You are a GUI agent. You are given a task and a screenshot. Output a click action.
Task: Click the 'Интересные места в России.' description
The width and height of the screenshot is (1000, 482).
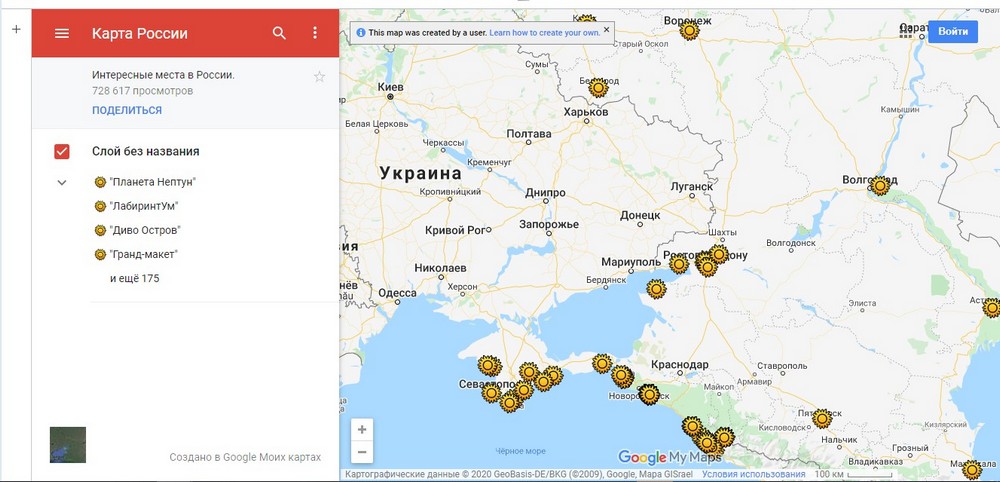(x=163, y=75)
